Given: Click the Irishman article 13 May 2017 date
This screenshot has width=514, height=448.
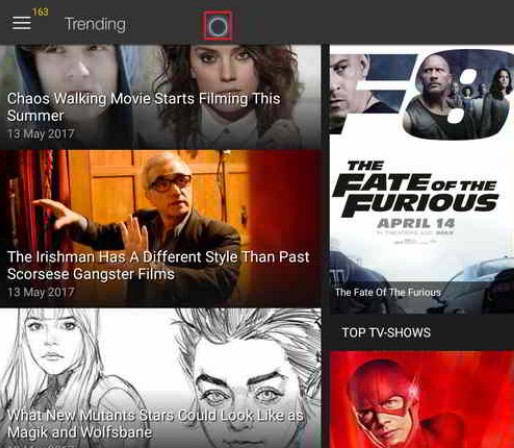Looking at the screenshot, I should [40, 292].
